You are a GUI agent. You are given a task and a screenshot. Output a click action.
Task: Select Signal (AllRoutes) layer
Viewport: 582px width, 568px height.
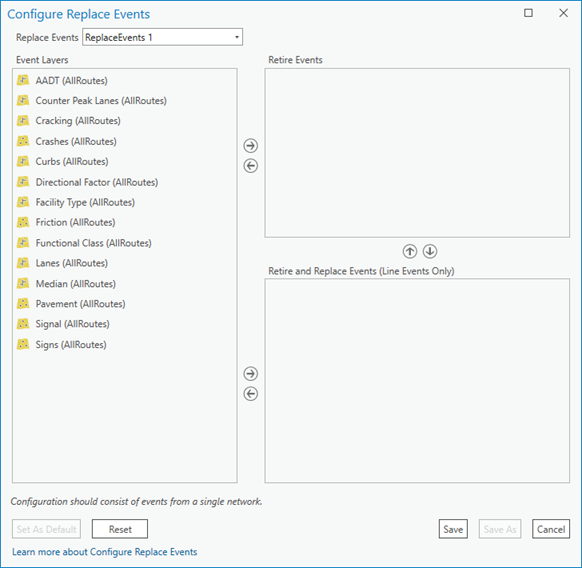point(72,324)
